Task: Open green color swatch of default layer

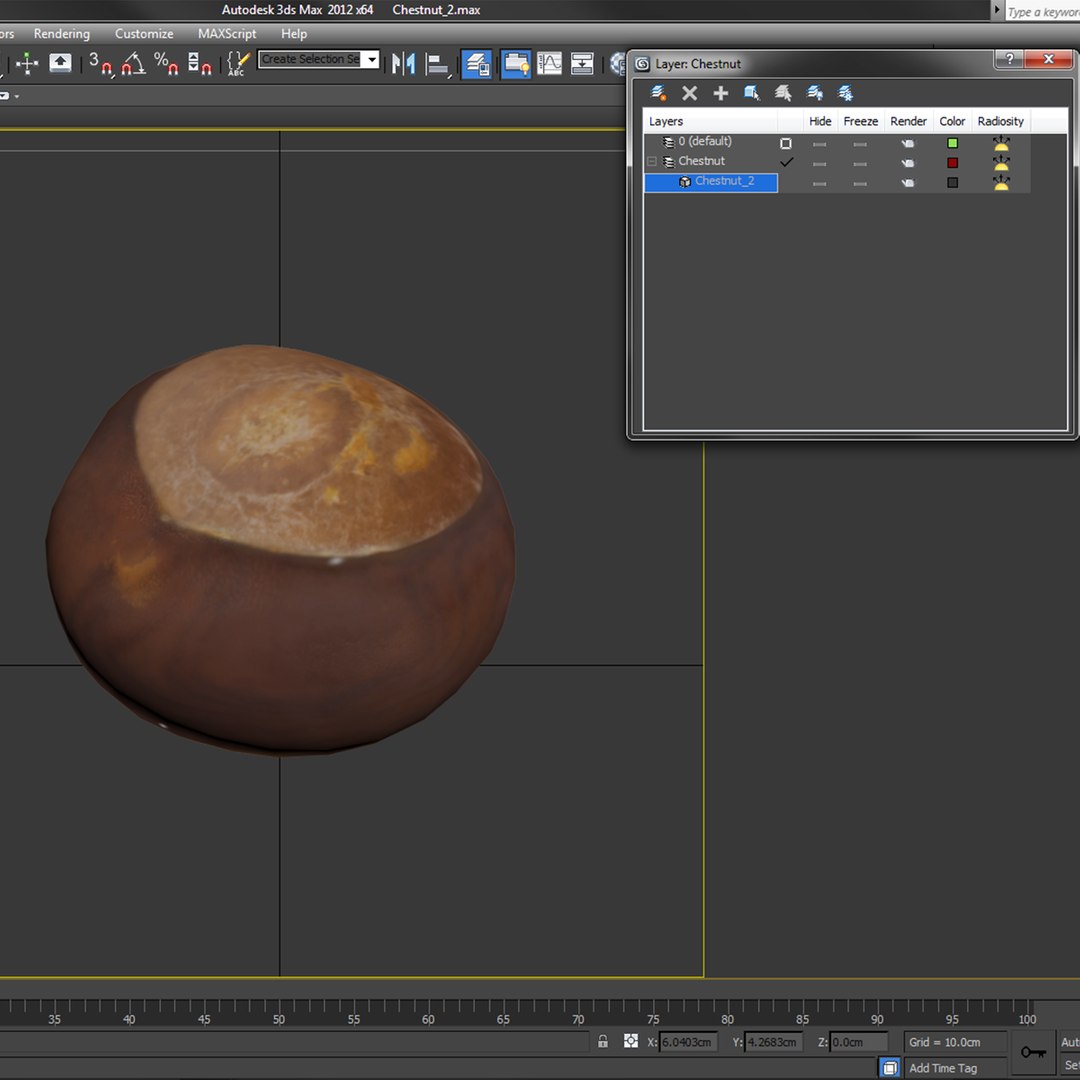Action: tap(953, 143)
